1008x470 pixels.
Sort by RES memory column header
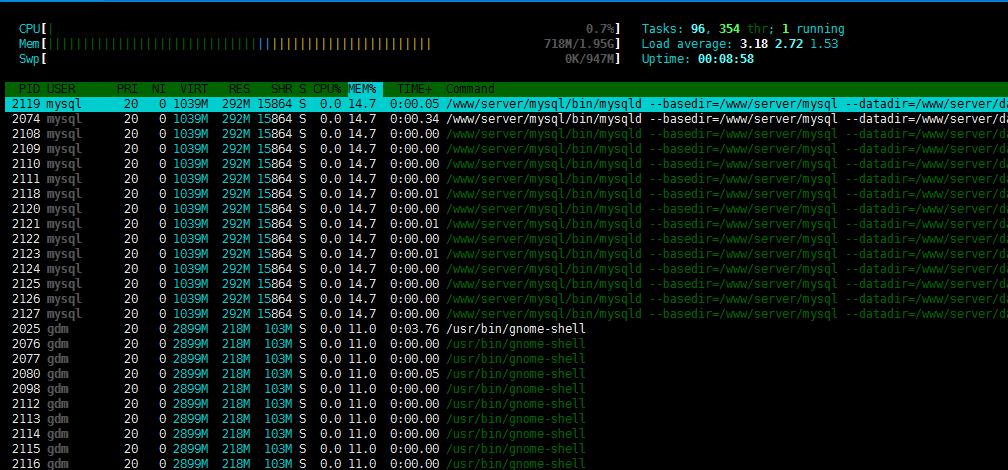coord(239,89)
